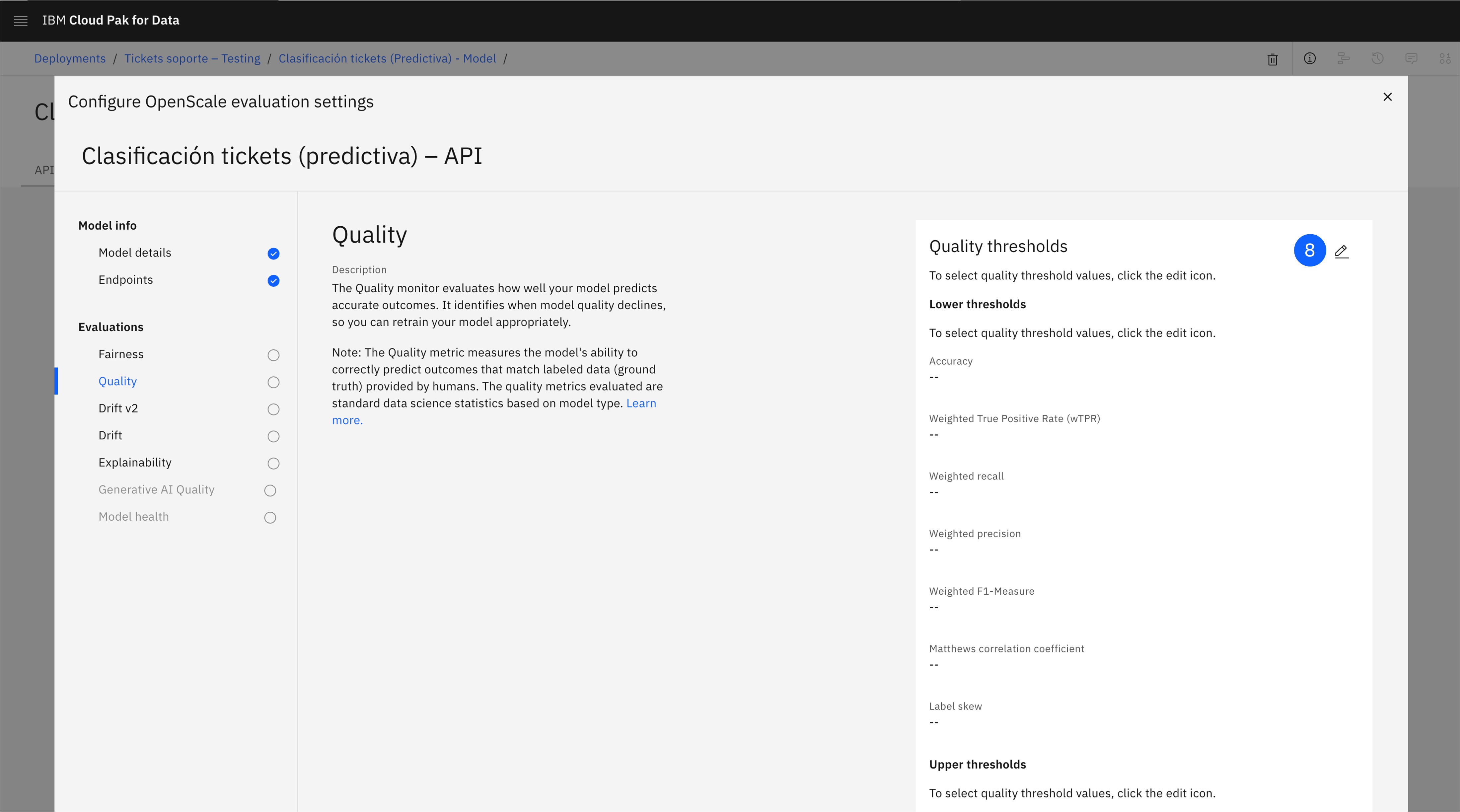Go to Drift evaluation
Viewport: 1460px width, 812px height.
[110, 436]
